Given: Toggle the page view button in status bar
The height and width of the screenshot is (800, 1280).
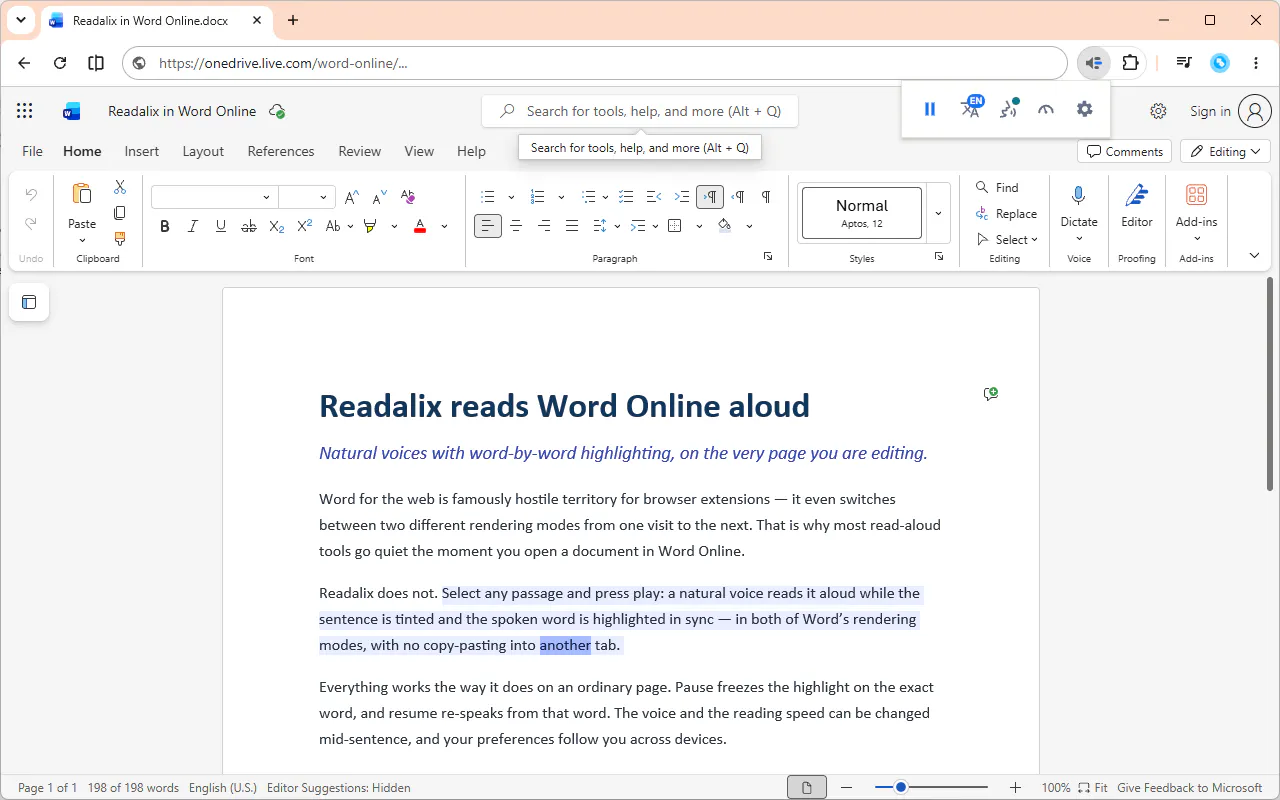Looking at the screenshot, I should tap(807, 788).
